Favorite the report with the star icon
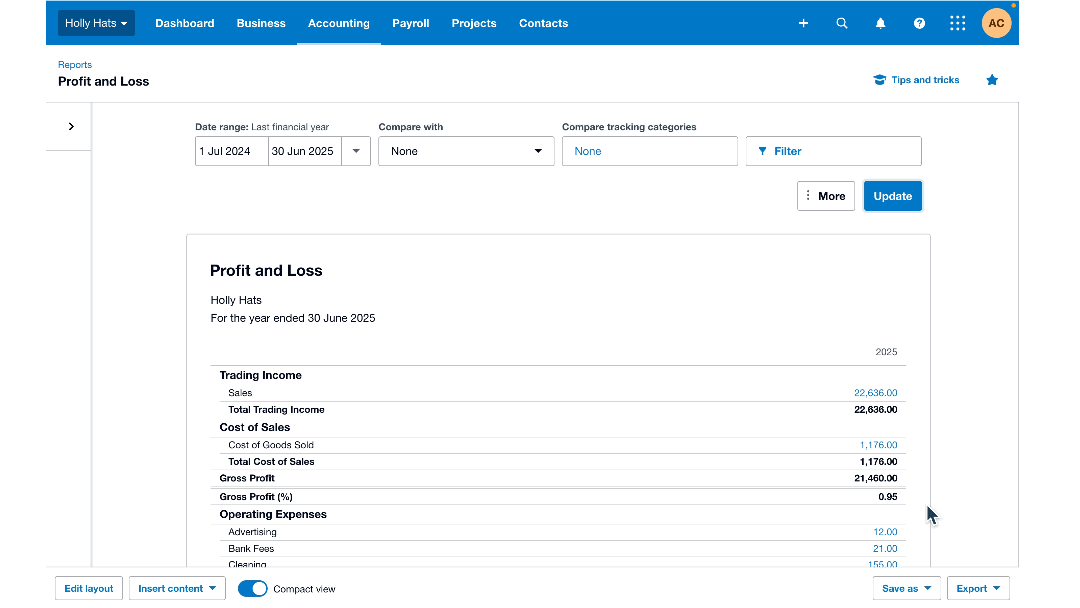 (x=992, y=80)
